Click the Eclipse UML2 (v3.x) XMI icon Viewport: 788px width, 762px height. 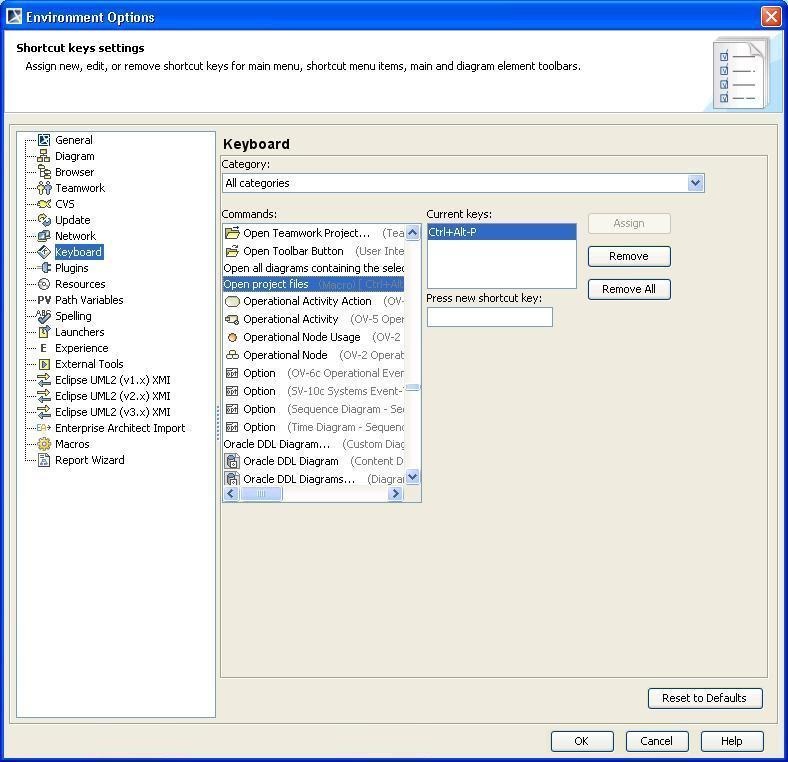click(44, 412)
